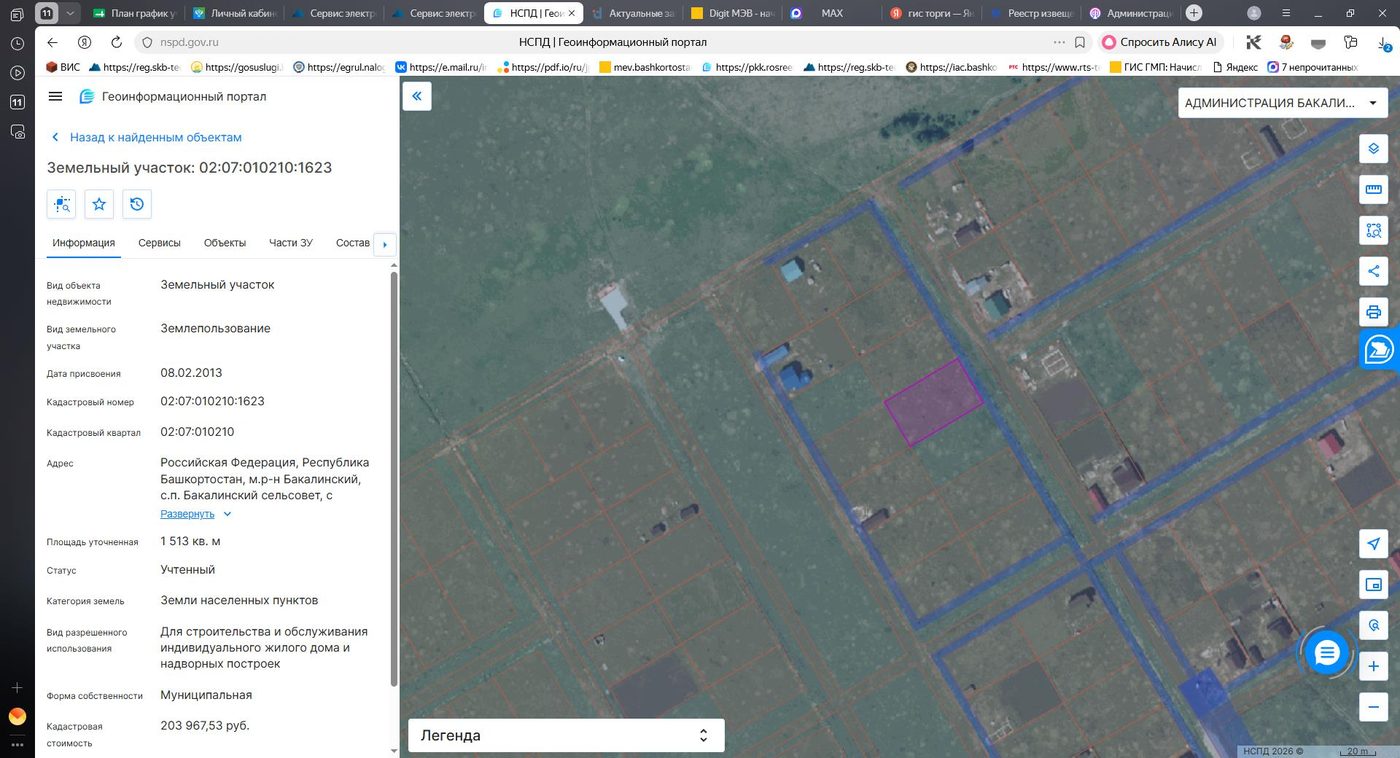The height and width of the screenshot is (758, 1400).
Task: Click the Землепользование value
Action: coord(215,328)
